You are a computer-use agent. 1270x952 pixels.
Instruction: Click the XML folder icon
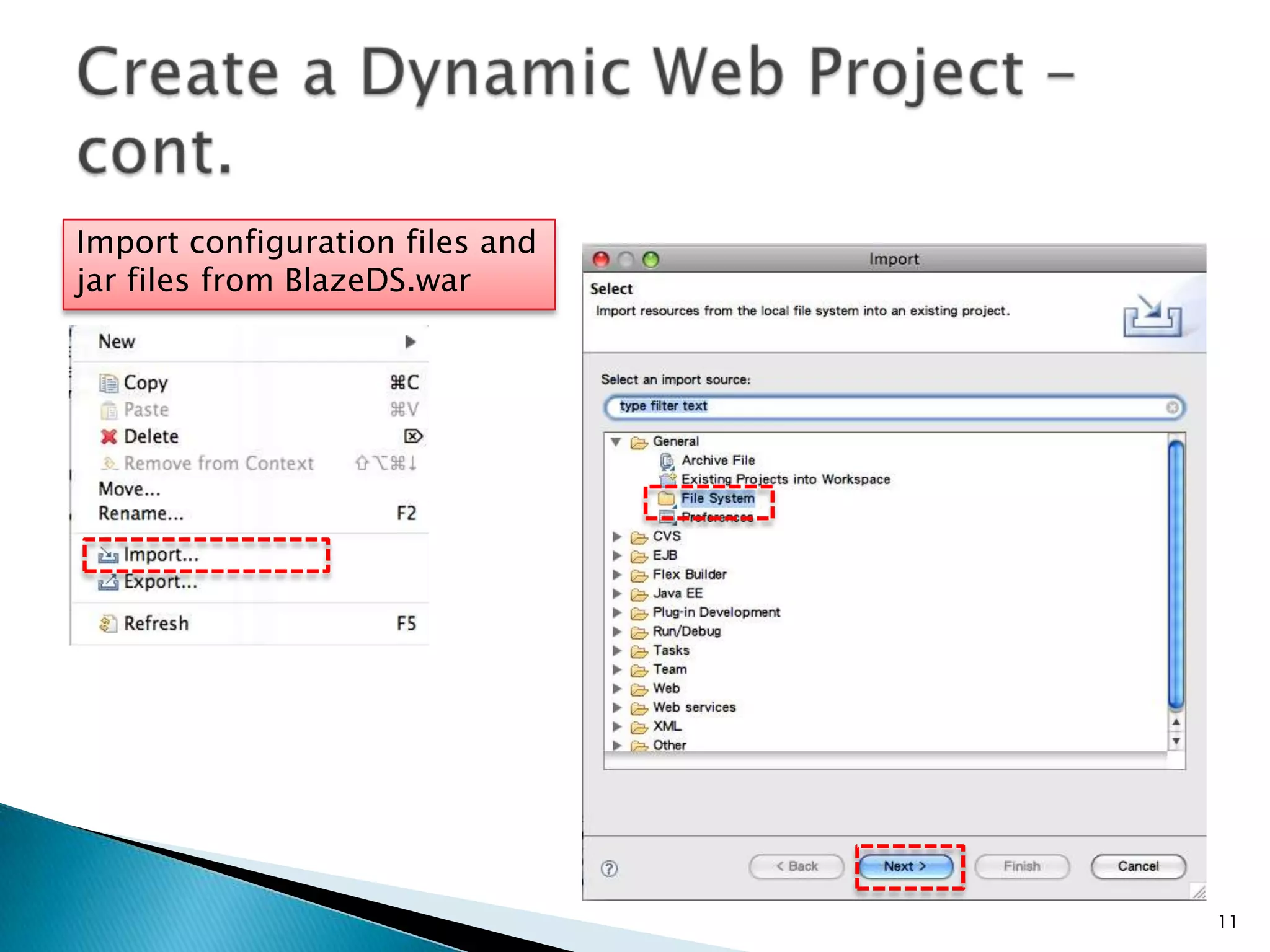click(x=639, y=727)
